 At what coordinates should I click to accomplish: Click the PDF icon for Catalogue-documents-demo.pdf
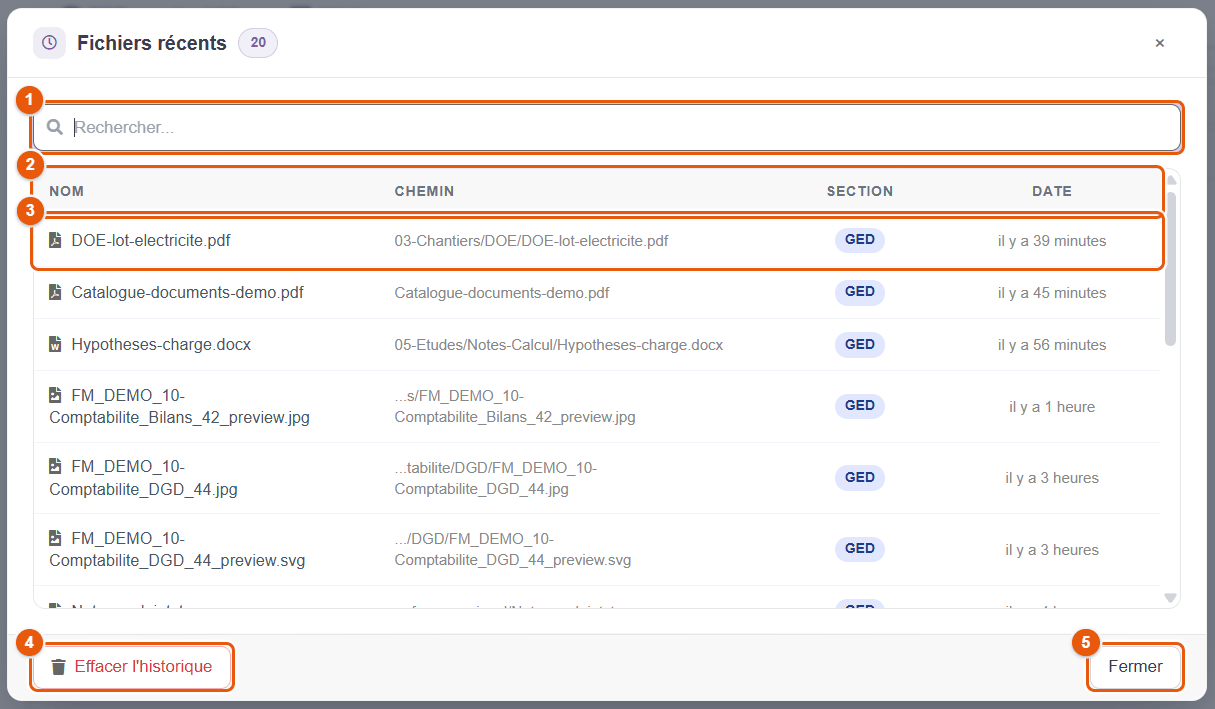pyautogui.click(x=55, y=293)
